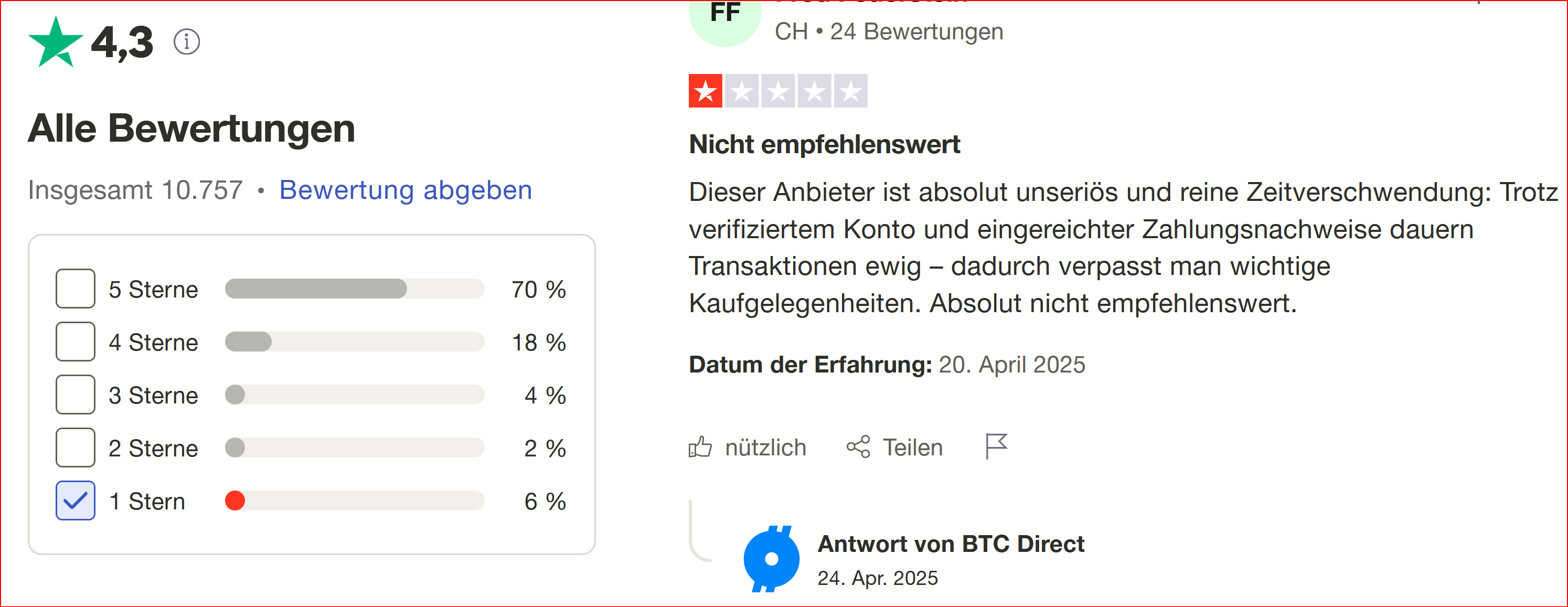
Task: Click the nützlich button text
Action: (765, 448)
